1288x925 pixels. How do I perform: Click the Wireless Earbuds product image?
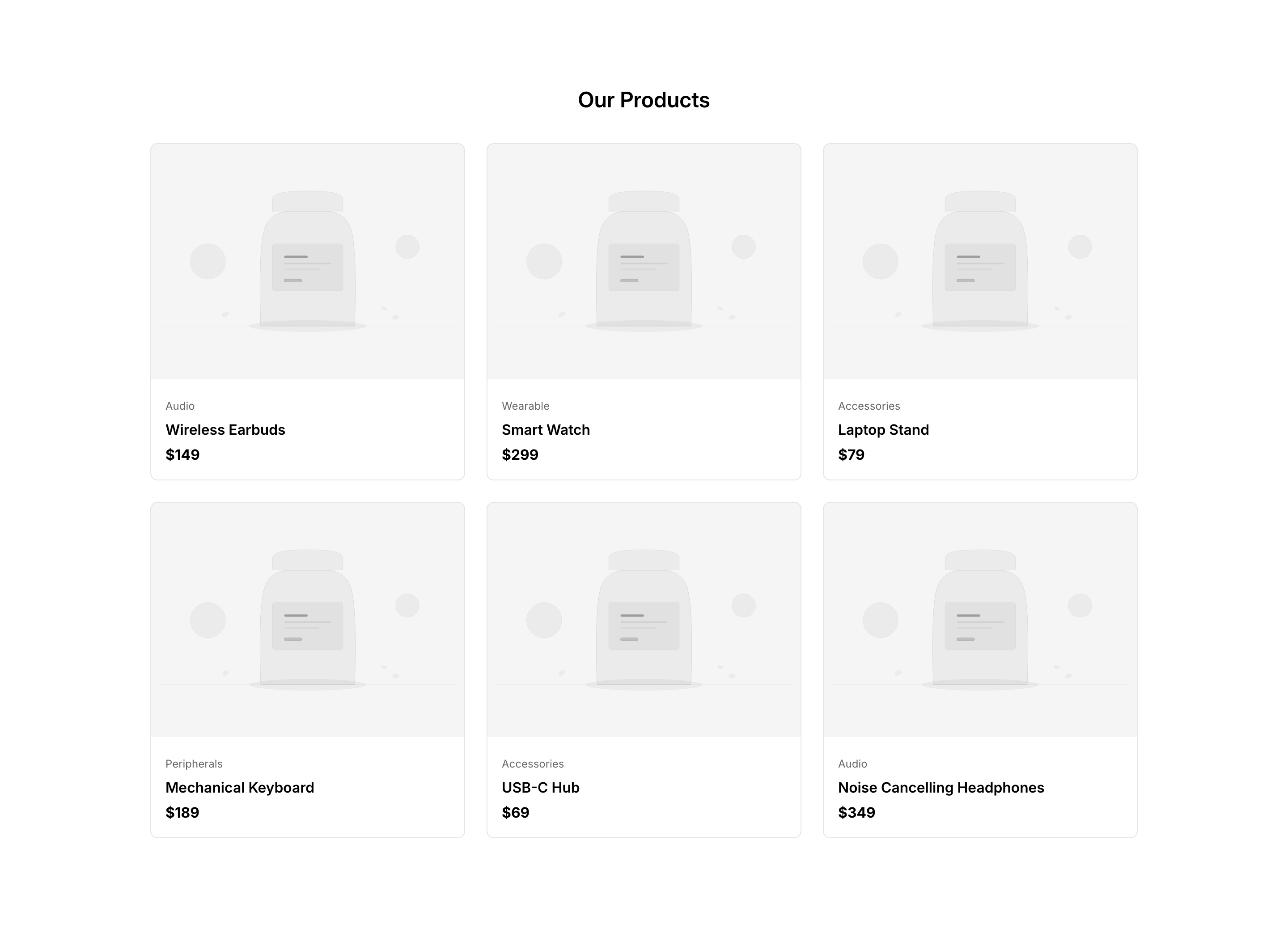[x=307, y=261]
